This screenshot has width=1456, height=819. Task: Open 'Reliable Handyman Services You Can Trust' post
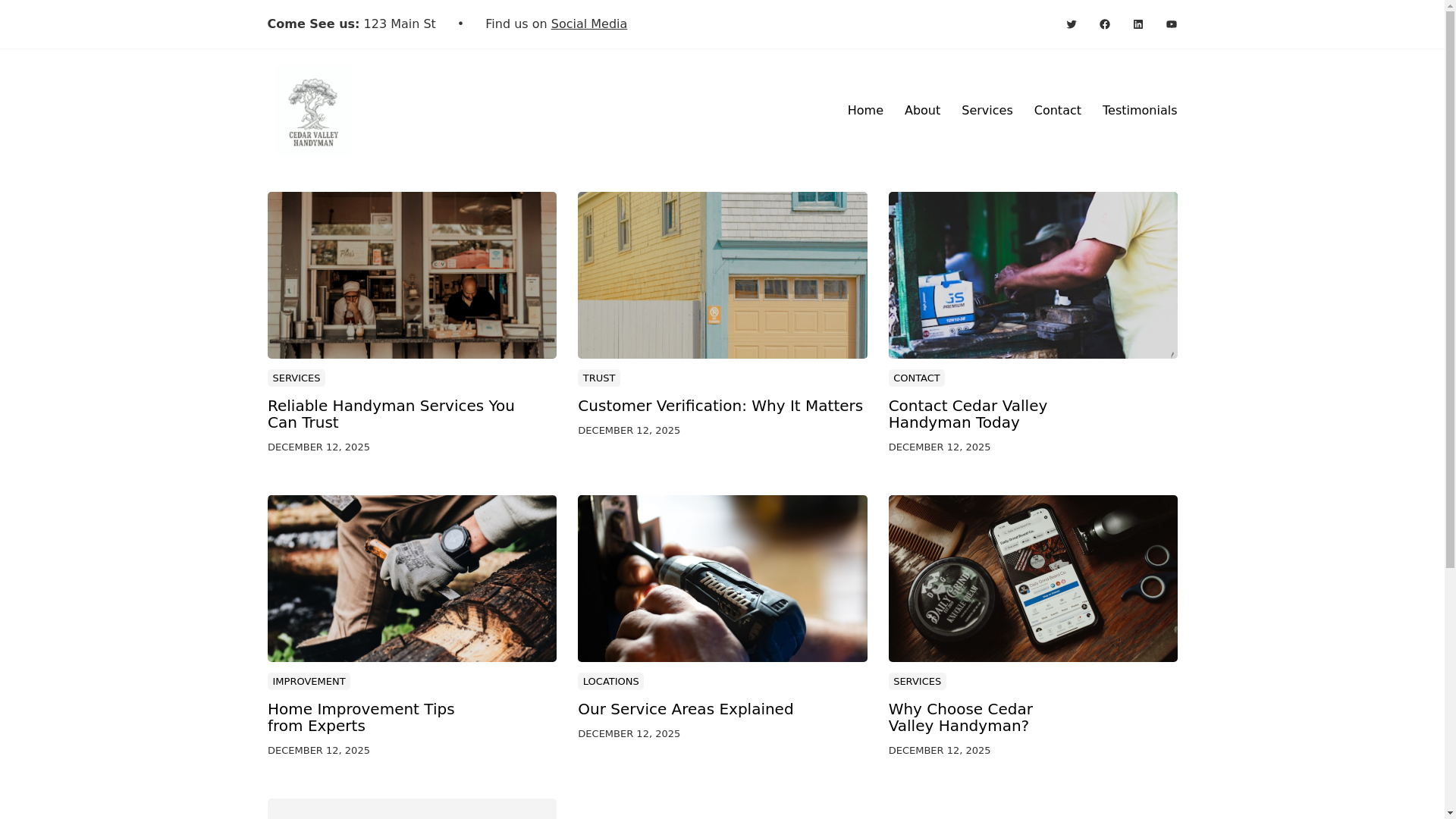point(391,414)
